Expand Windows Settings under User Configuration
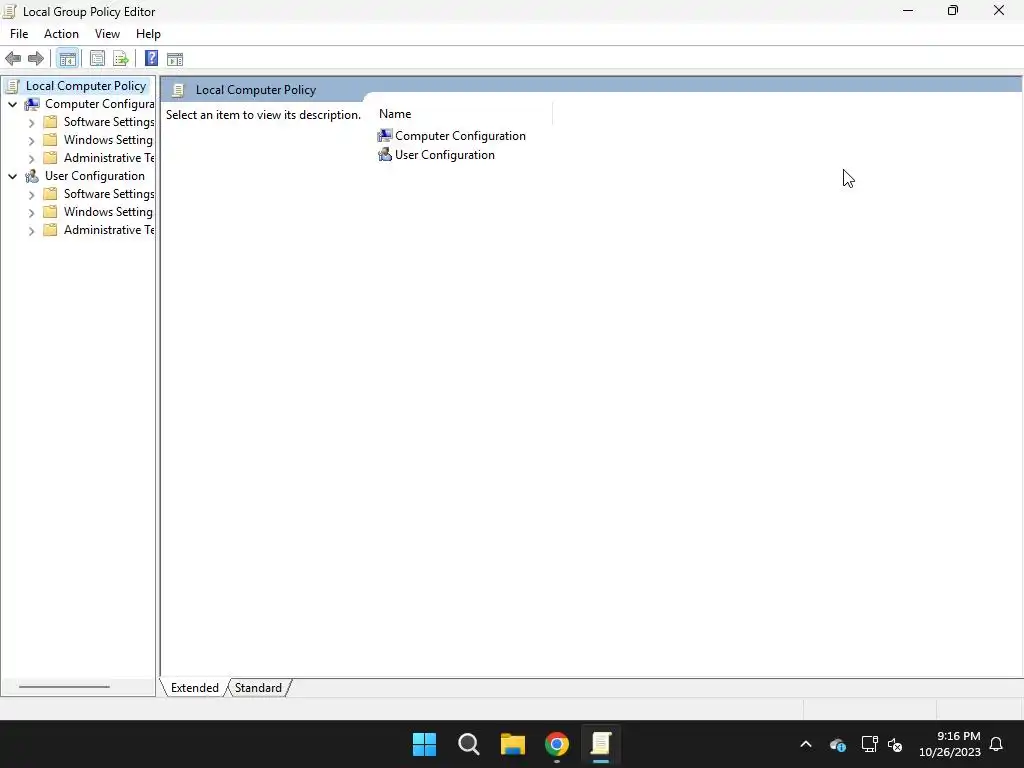The width and height of the screenshot is (1024, 768). coord(31,213)
